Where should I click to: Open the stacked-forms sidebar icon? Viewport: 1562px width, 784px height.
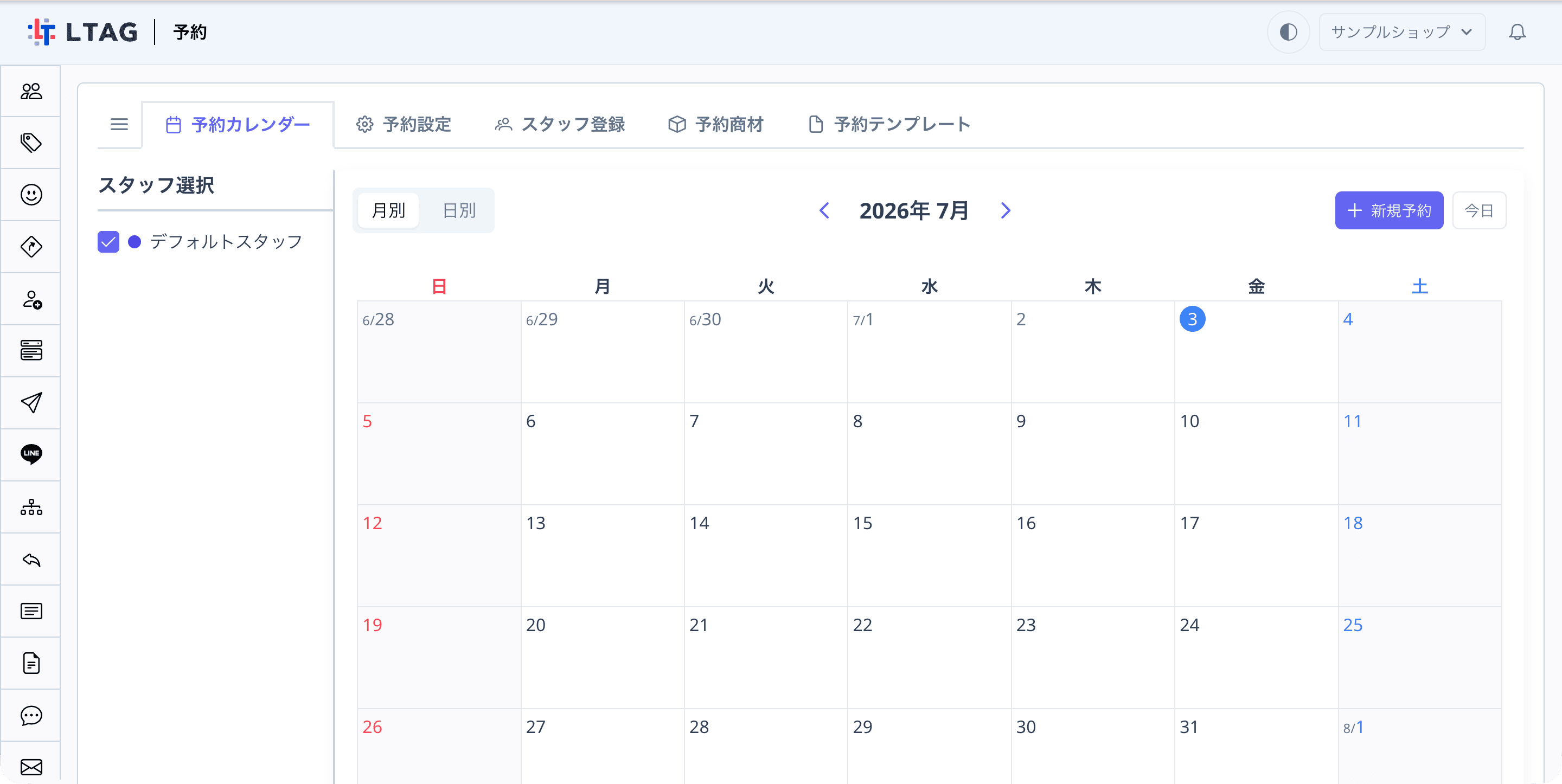[31, 350]
